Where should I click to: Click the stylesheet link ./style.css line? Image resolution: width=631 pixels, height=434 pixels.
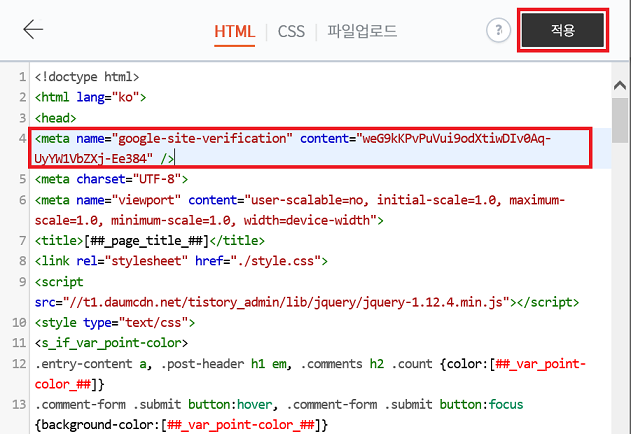[181, 261]
